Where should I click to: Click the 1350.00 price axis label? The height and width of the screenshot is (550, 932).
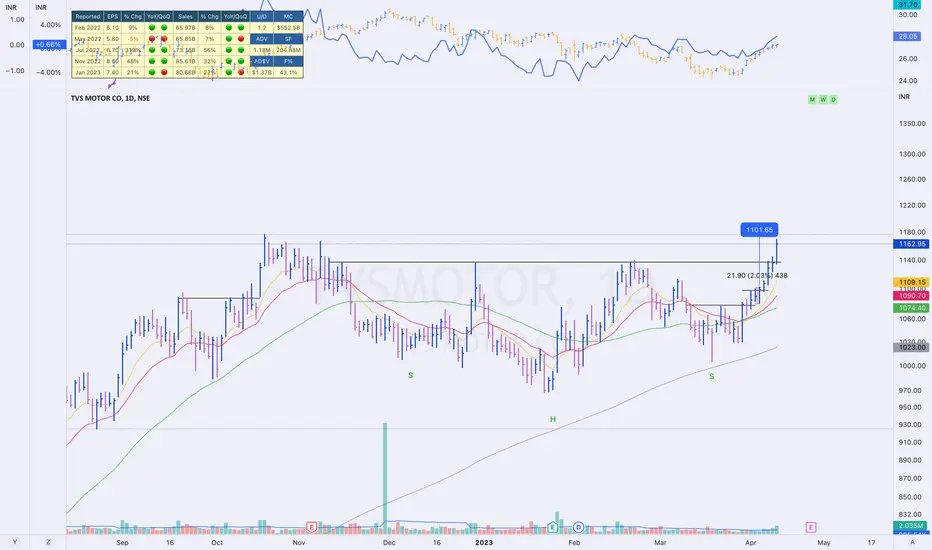coord(912,124)
